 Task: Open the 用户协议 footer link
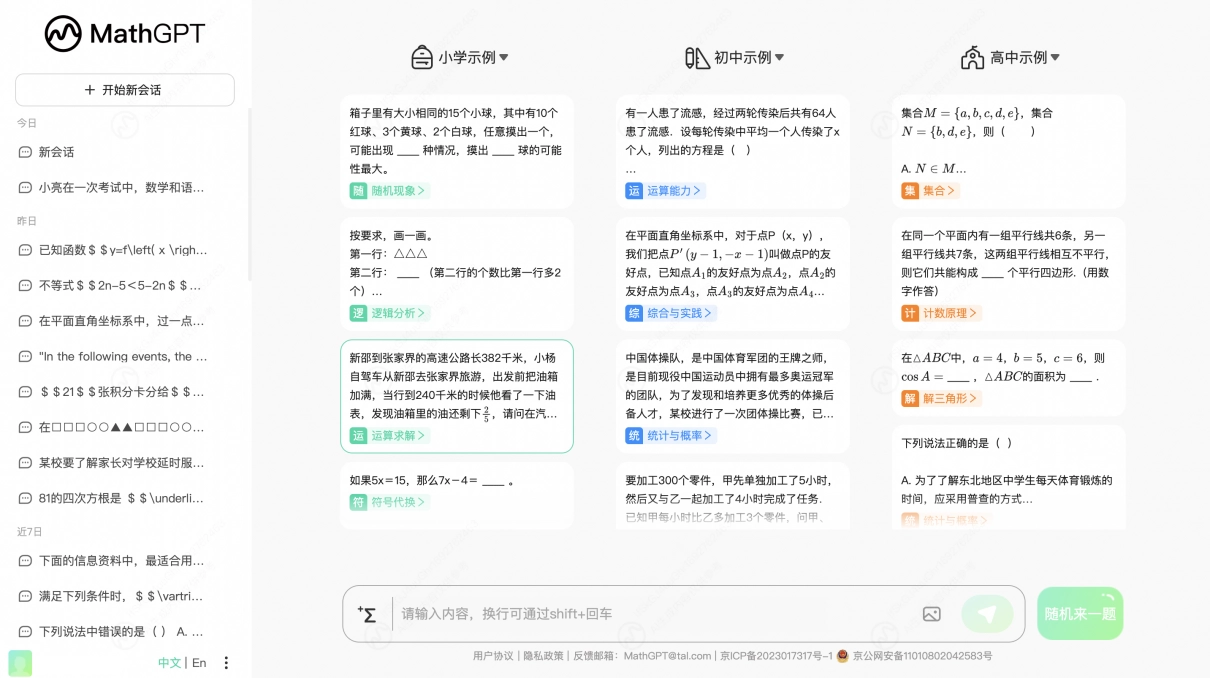click(x=493, y=656)
